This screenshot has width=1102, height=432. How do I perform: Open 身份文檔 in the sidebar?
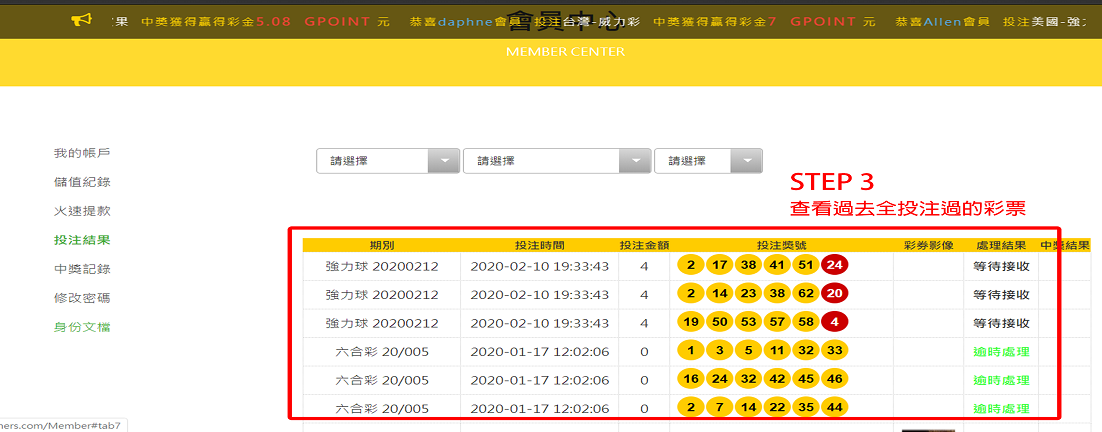point(82,327)
